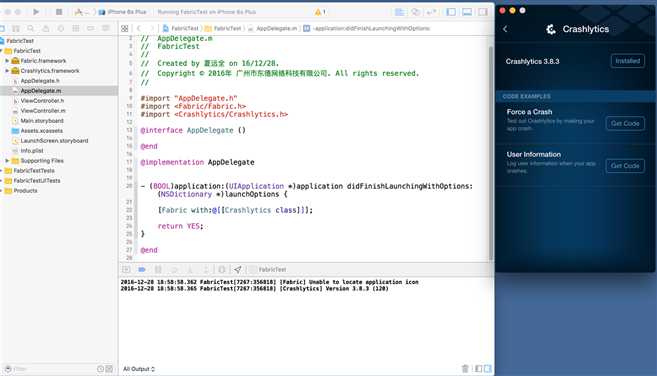Show the Report navigator
657x376 pixels.
click(106, 29)
